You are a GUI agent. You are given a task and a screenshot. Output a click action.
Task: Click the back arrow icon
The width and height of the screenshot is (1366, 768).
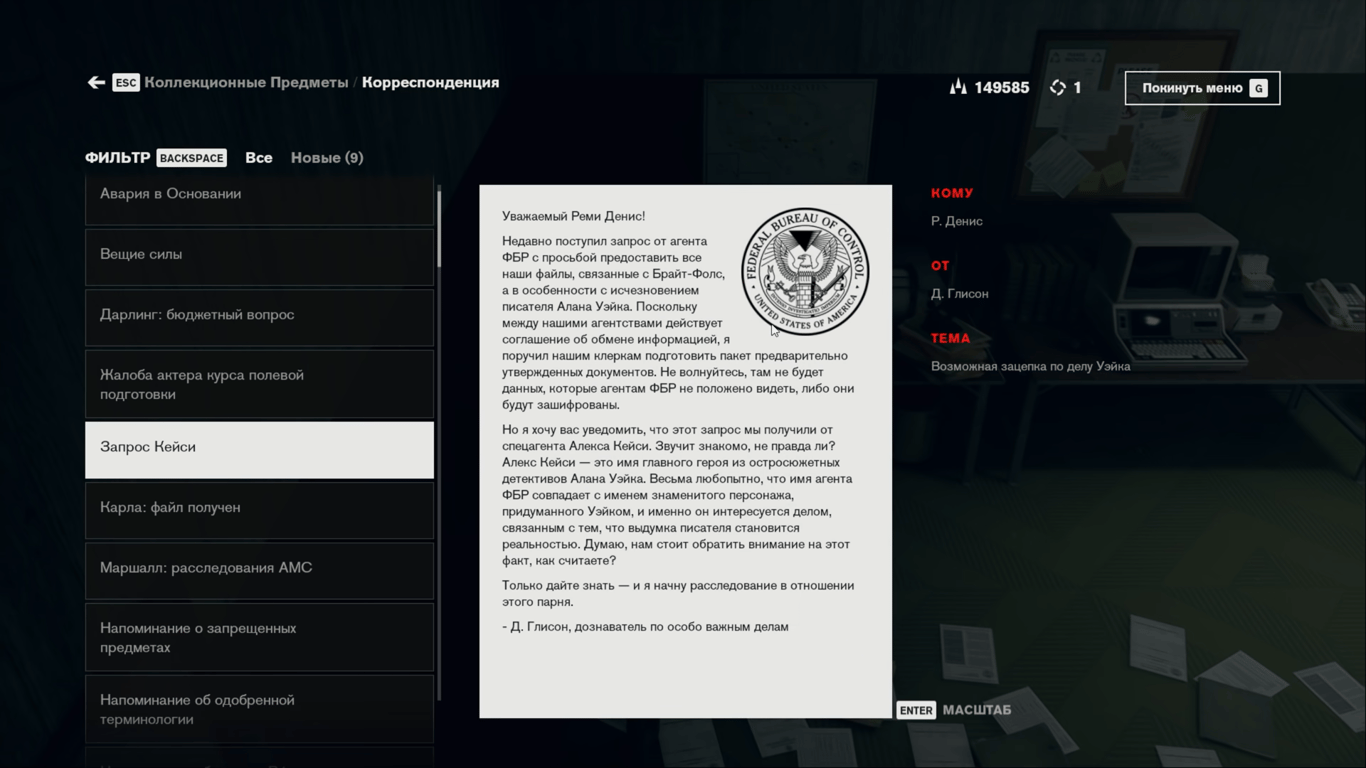[96, 83]
